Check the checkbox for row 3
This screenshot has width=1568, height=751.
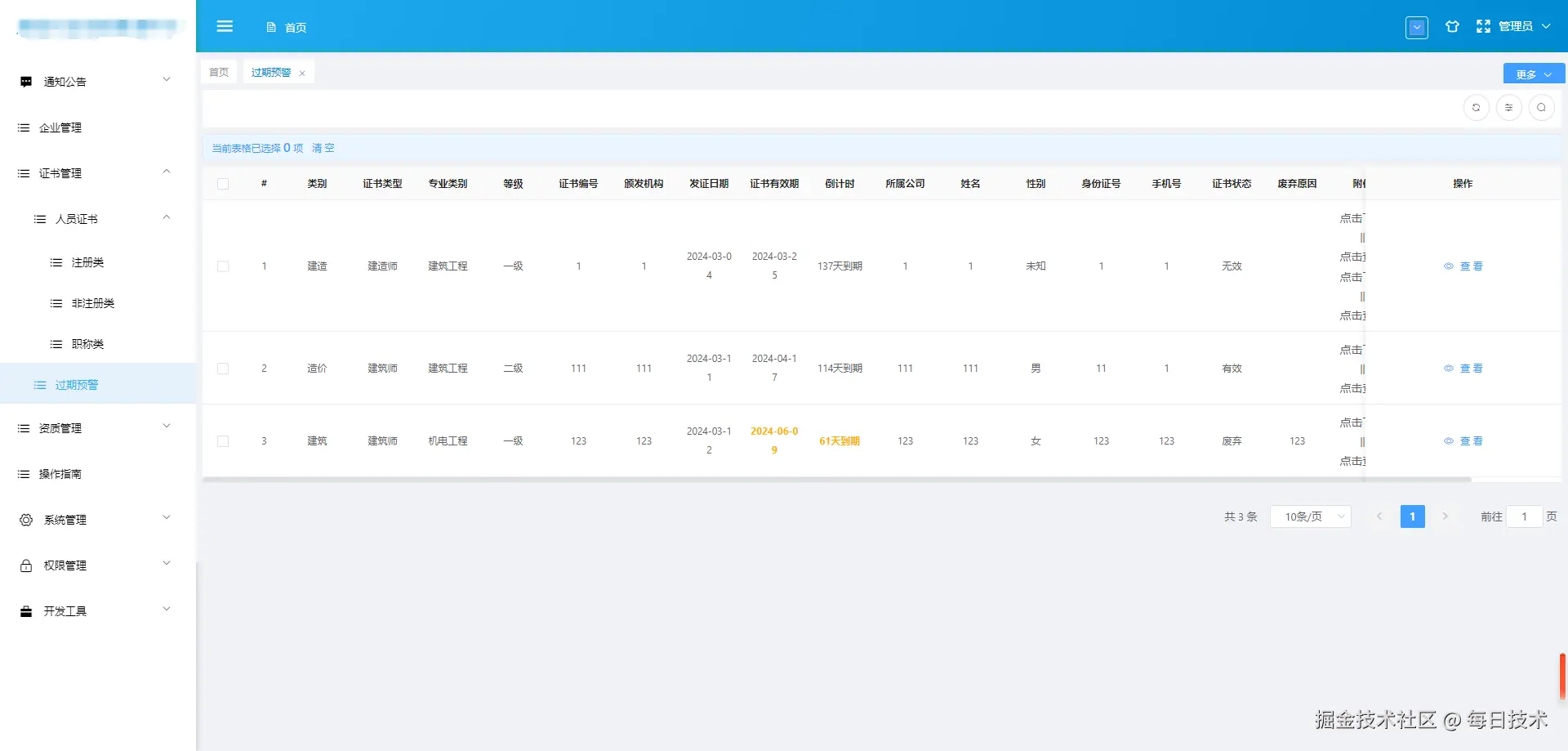tap(223, 440)
